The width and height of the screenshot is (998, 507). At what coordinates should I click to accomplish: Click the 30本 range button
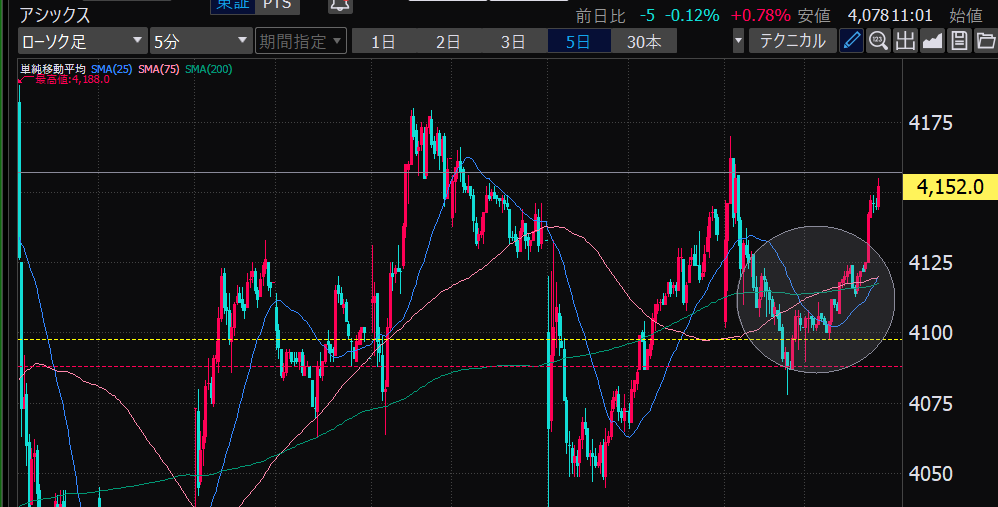click(x=644, y=41)
